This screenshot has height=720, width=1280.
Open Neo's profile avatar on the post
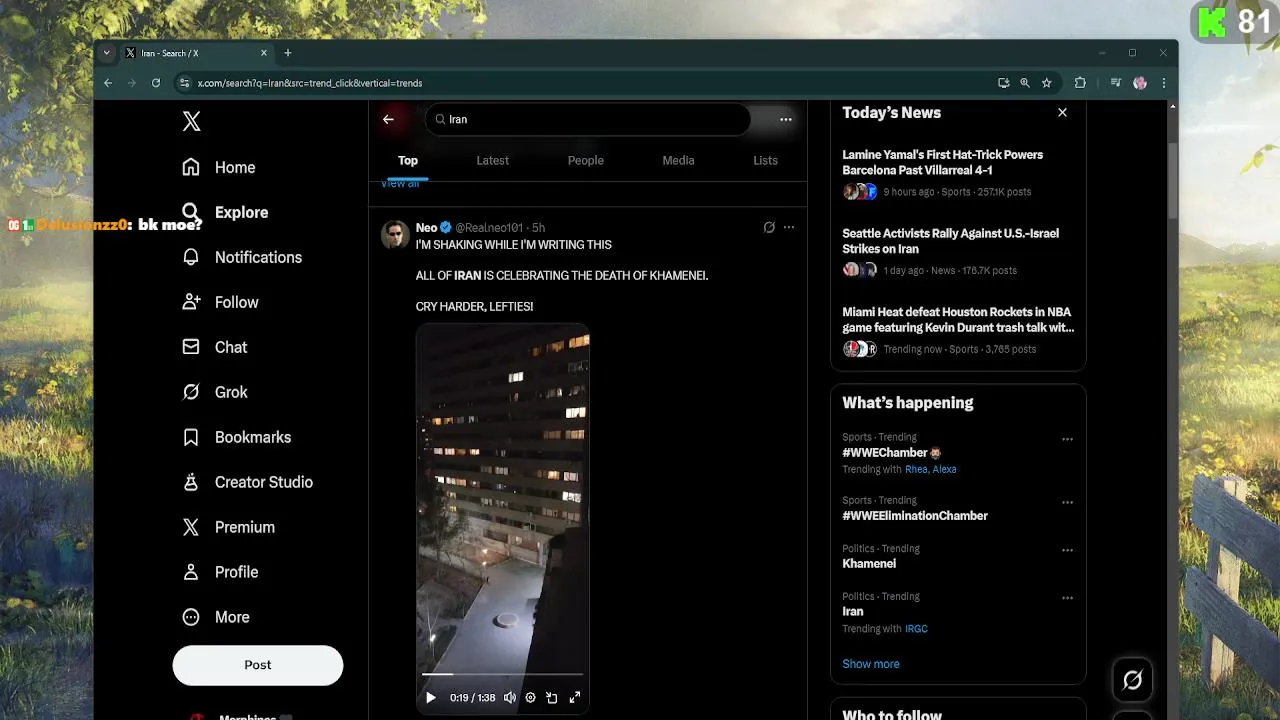tap(395, 235)
